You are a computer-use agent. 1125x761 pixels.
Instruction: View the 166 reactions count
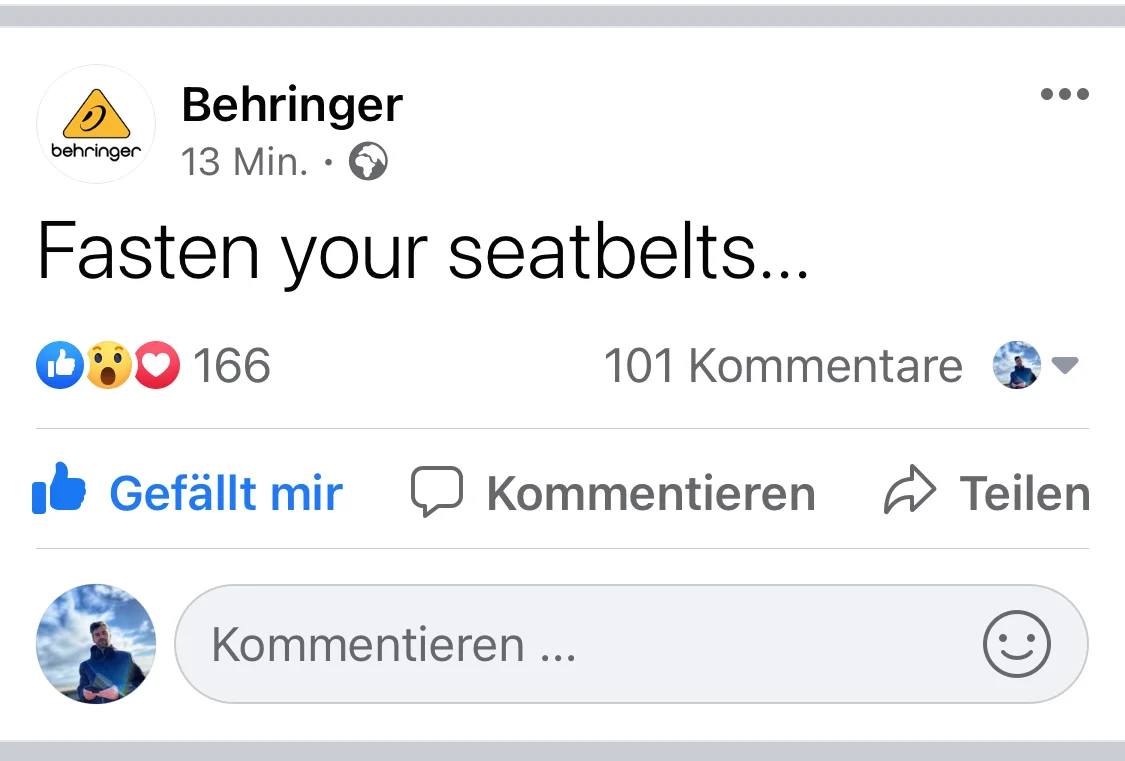click(x=231, y=366)
